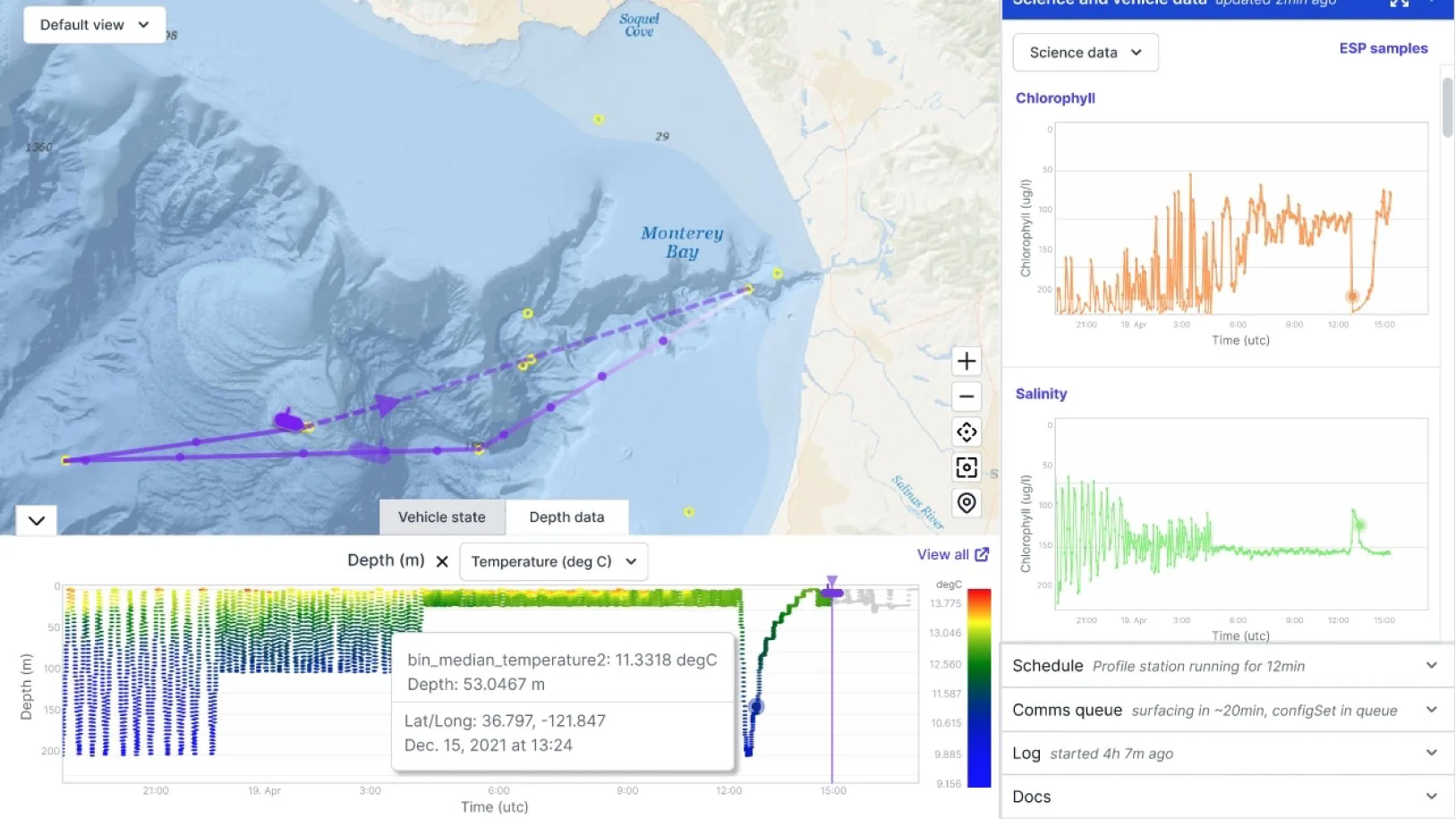Click the 9.156 value on the color scale
Viewport: 1456px width, 819px height.
pos(949,784)
